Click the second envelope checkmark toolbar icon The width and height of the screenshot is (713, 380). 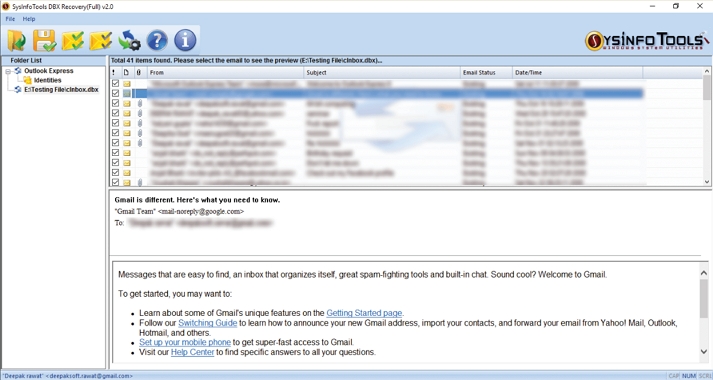pyautogui.click(x=100, y=40)
